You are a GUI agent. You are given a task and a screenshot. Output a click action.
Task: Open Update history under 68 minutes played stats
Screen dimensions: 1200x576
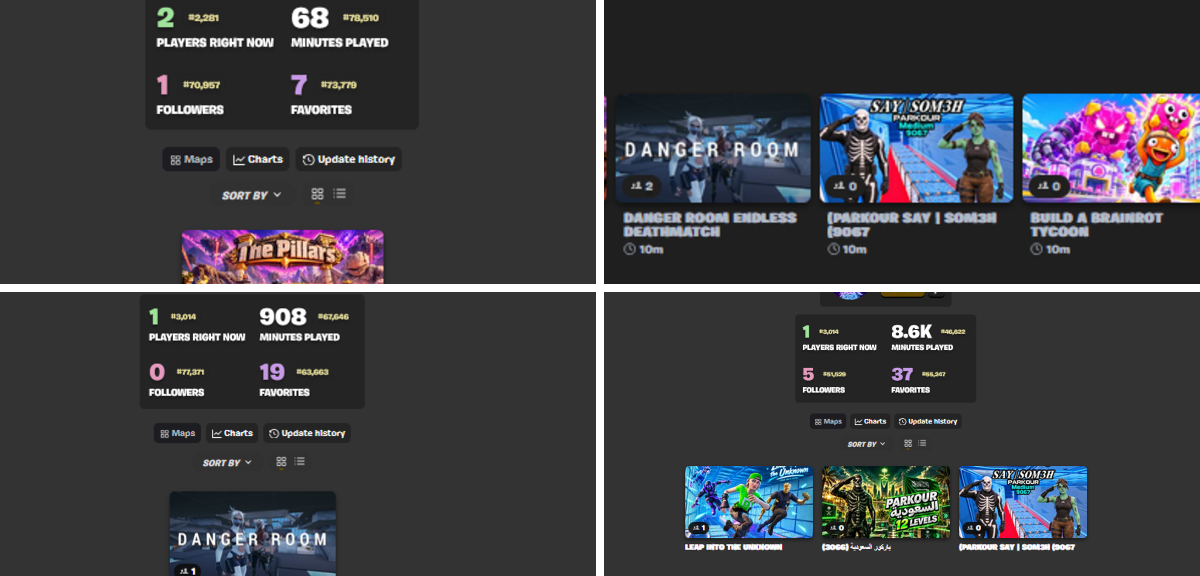click(x=349, y=159)
